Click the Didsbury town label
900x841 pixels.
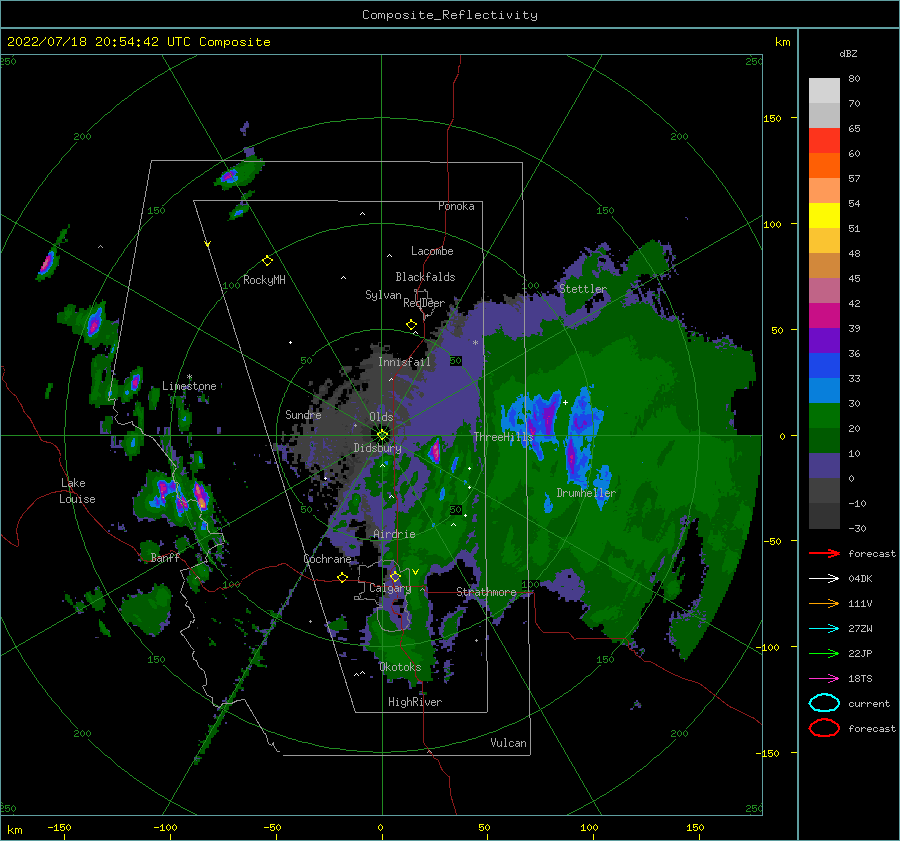pos(378,448)
